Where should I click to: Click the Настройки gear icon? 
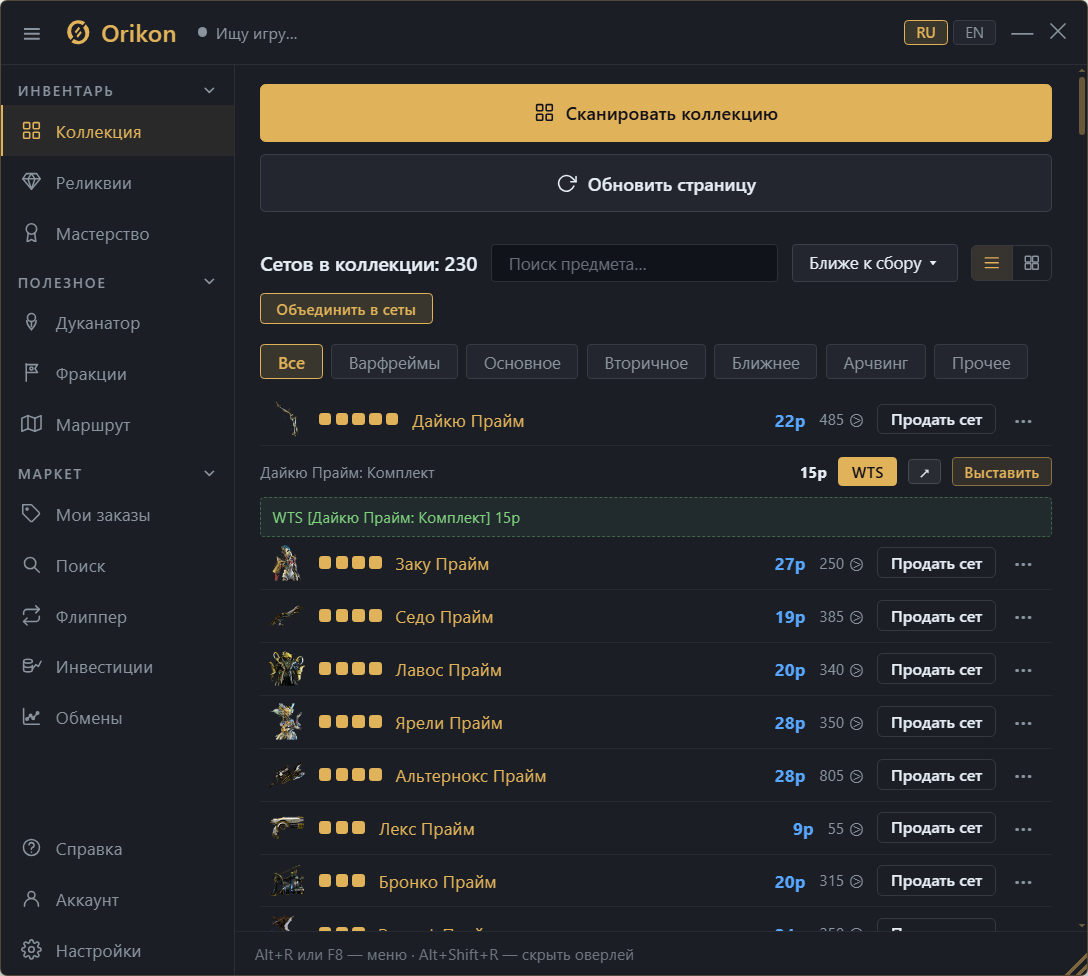pos(31,950)
